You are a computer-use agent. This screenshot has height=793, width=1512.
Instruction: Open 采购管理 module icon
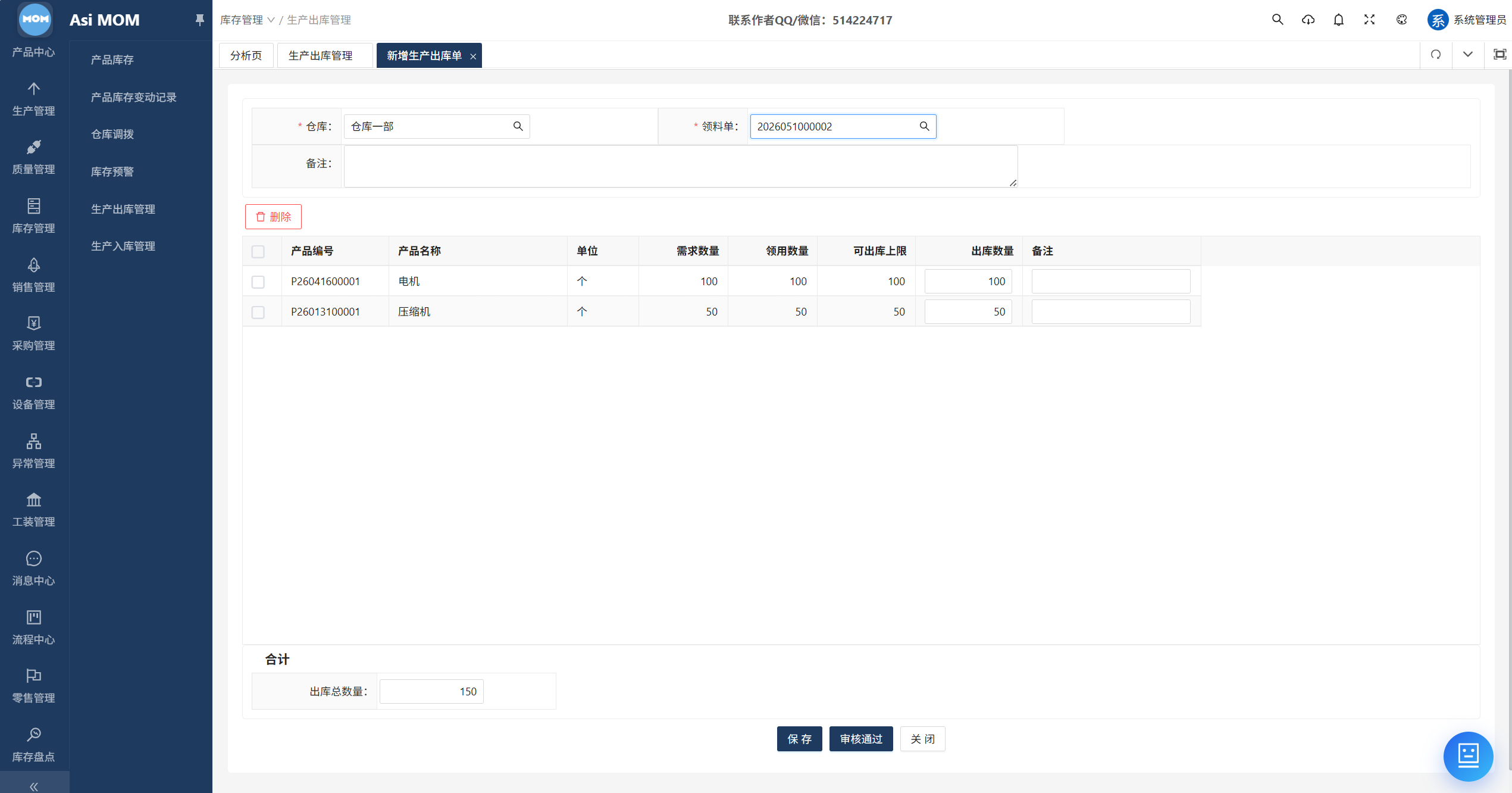(x=33, y=323)
